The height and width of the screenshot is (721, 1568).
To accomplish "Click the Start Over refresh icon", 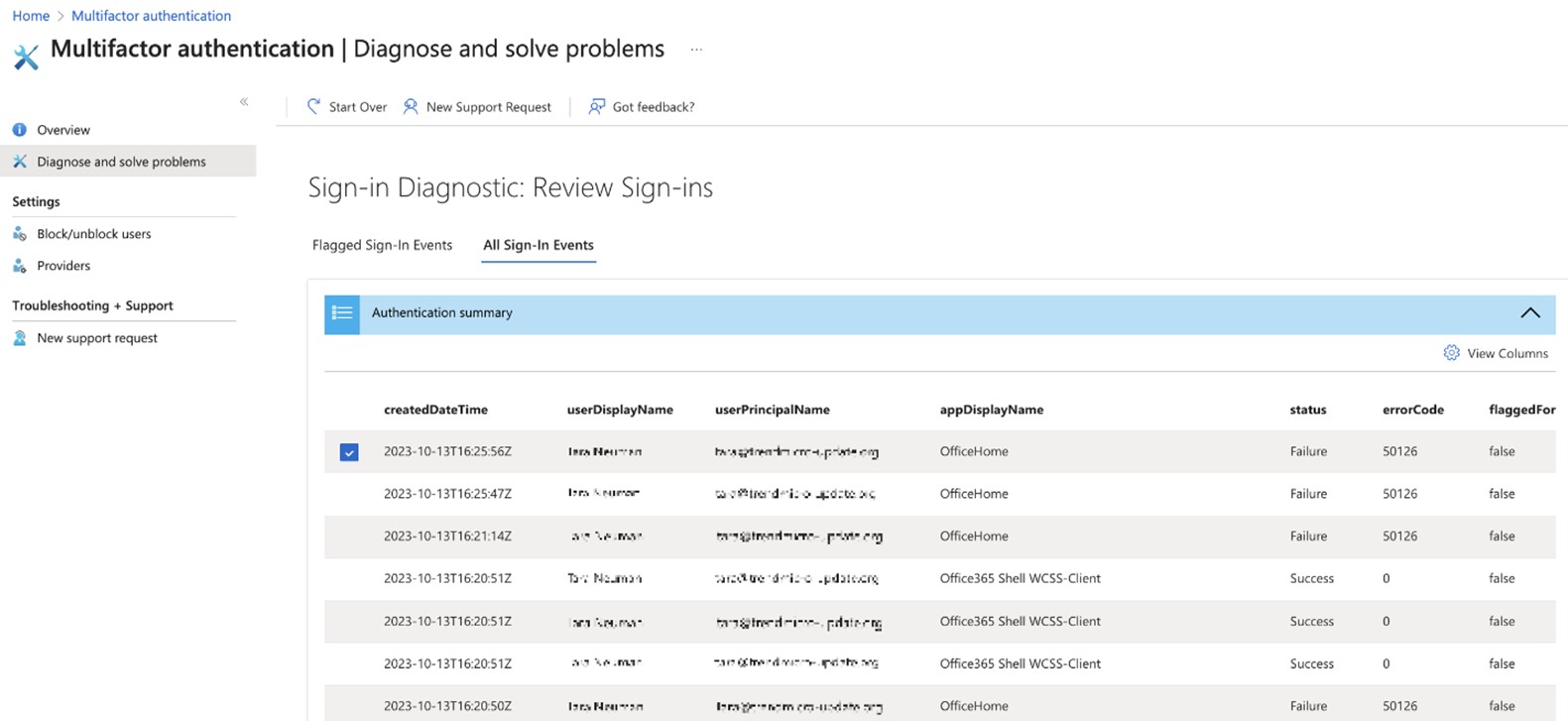I will point(313,106).
